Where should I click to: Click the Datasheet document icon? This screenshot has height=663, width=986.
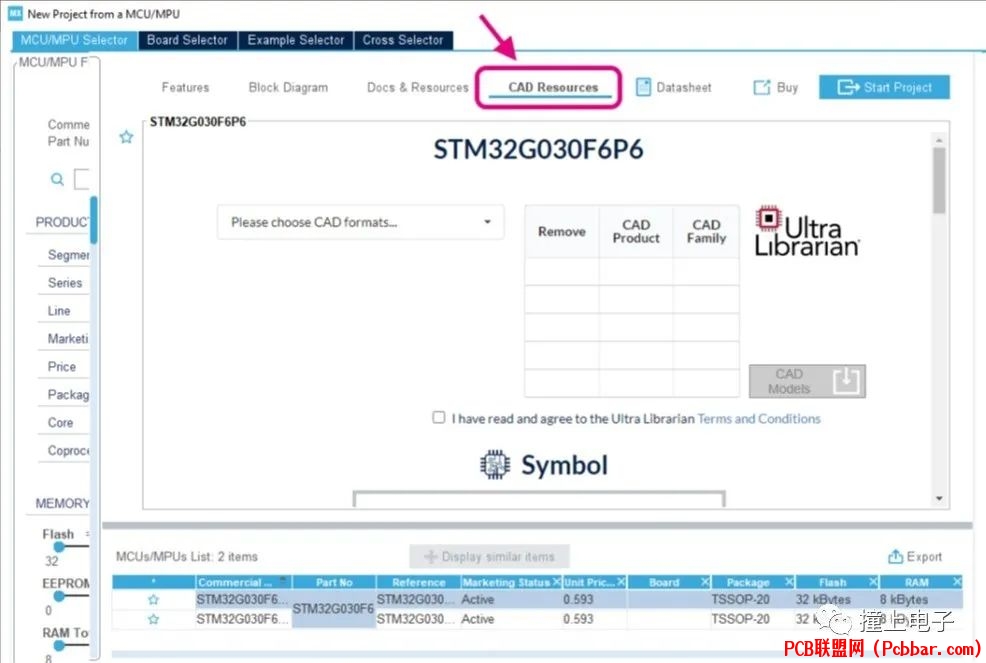pyautogui.click(x=643, y=87)
